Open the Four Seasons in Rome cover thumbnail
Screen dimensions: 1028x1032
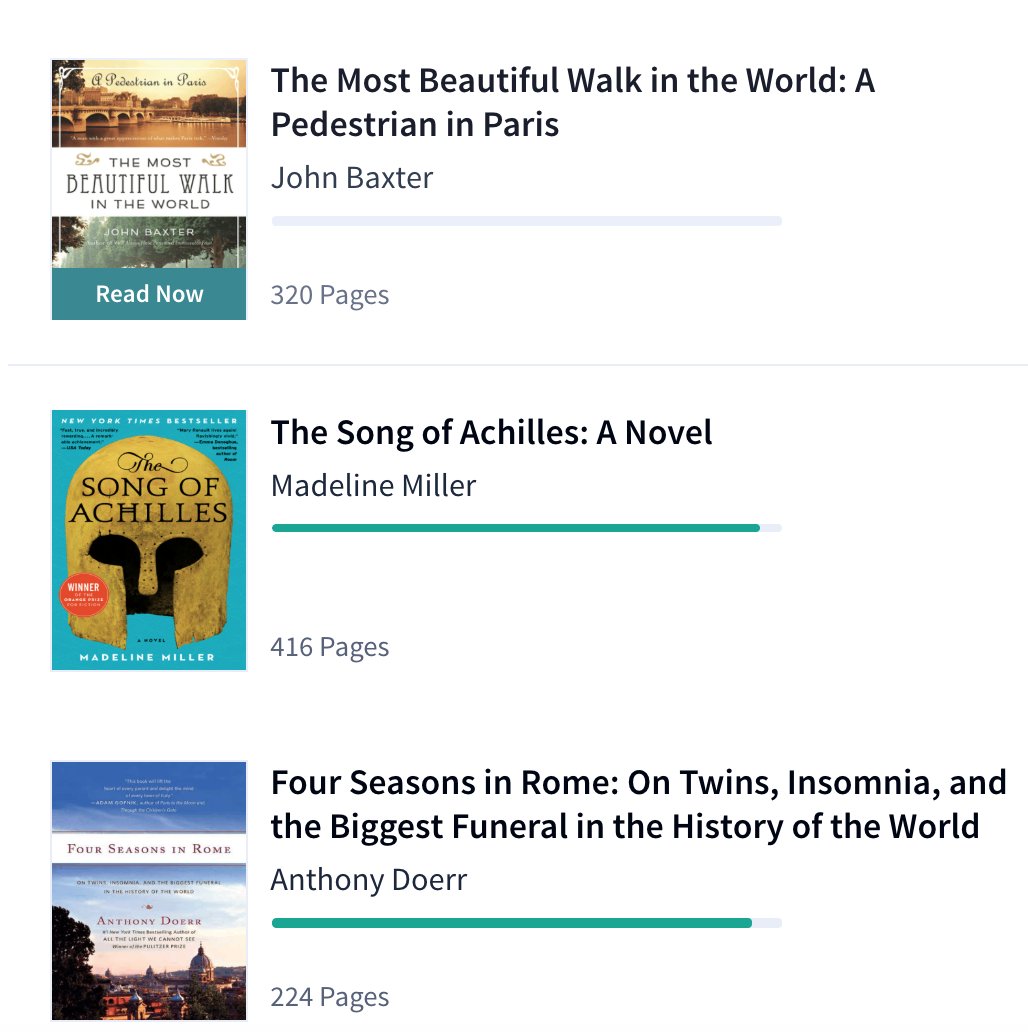(149, 891)
